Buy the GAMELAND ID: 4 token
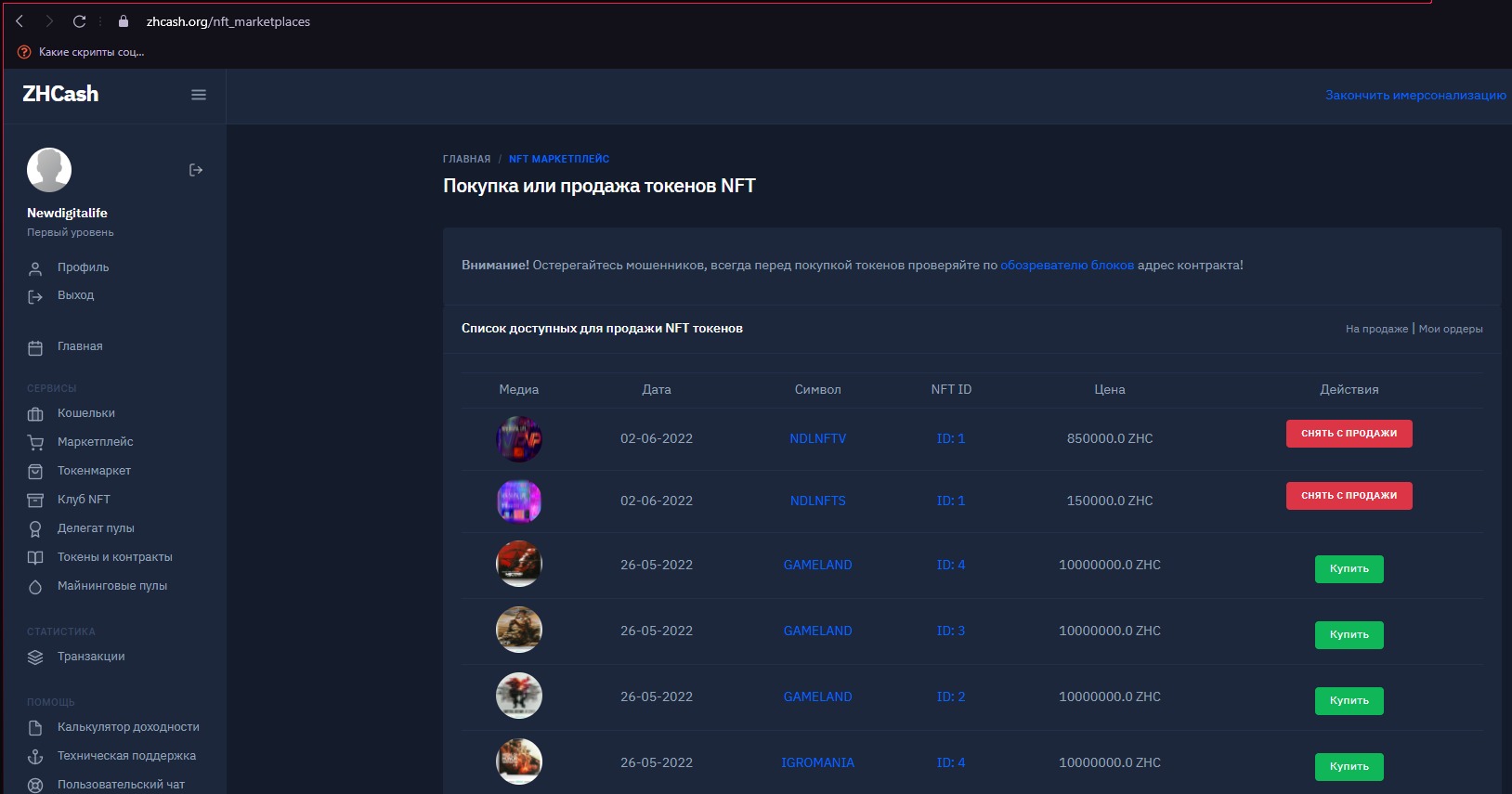The height and width of the screenshot is (794, 1512). (1349, 569)
